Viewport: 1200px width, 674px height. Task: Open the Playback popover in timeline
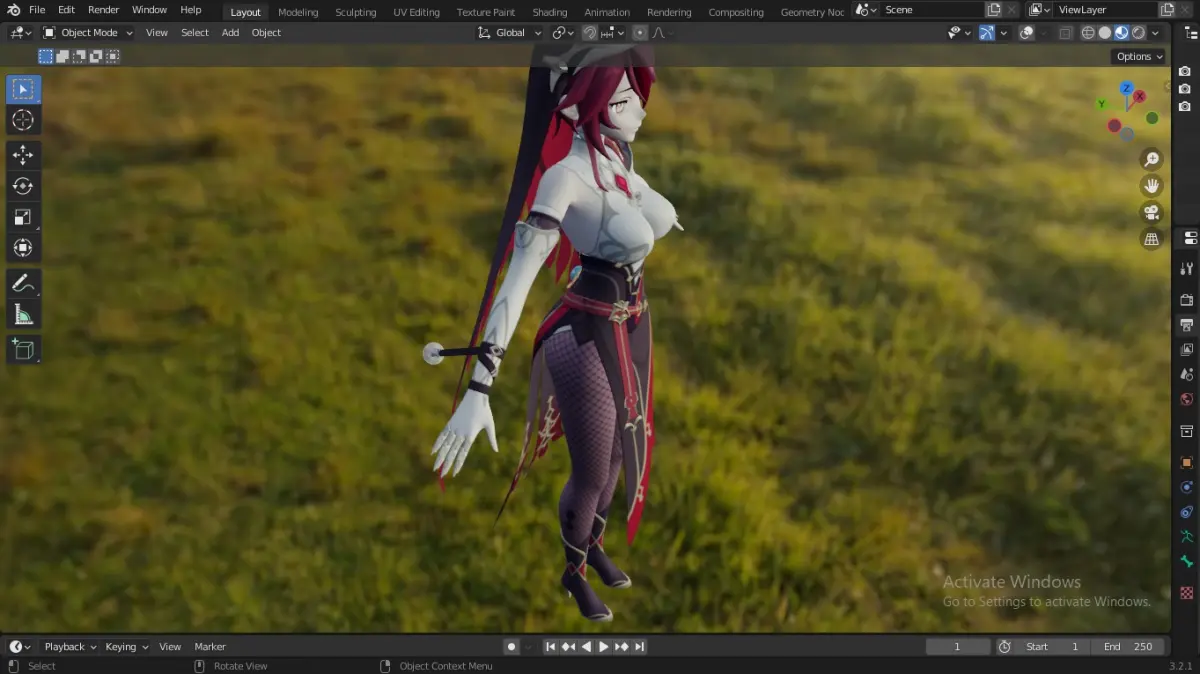pos(70,647)
